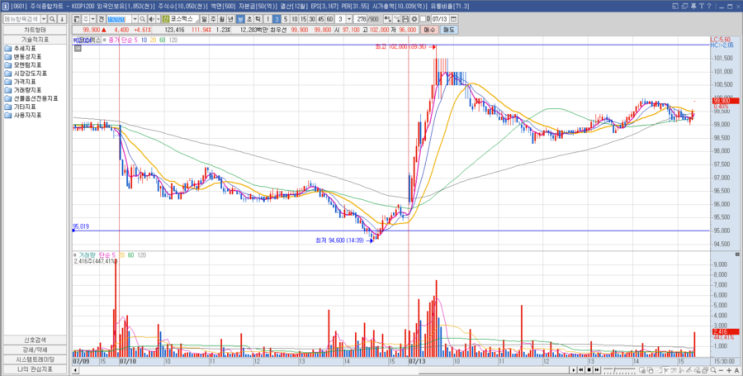Click the search magnifier in menu search box
743x376 pixels.
point(52,19)
